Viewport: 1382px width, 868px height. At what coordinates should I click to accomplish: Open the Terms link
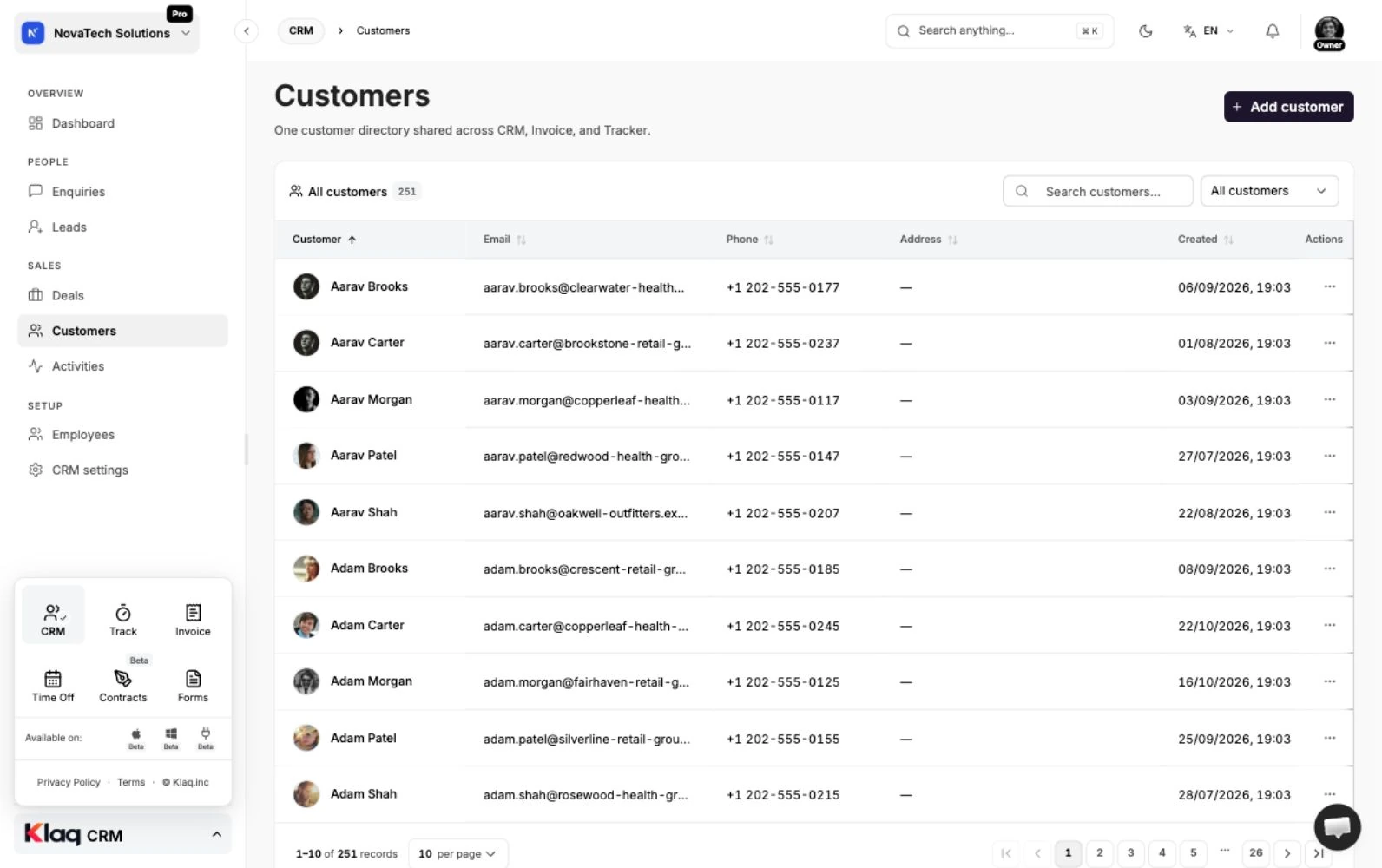tap(131, 782)
